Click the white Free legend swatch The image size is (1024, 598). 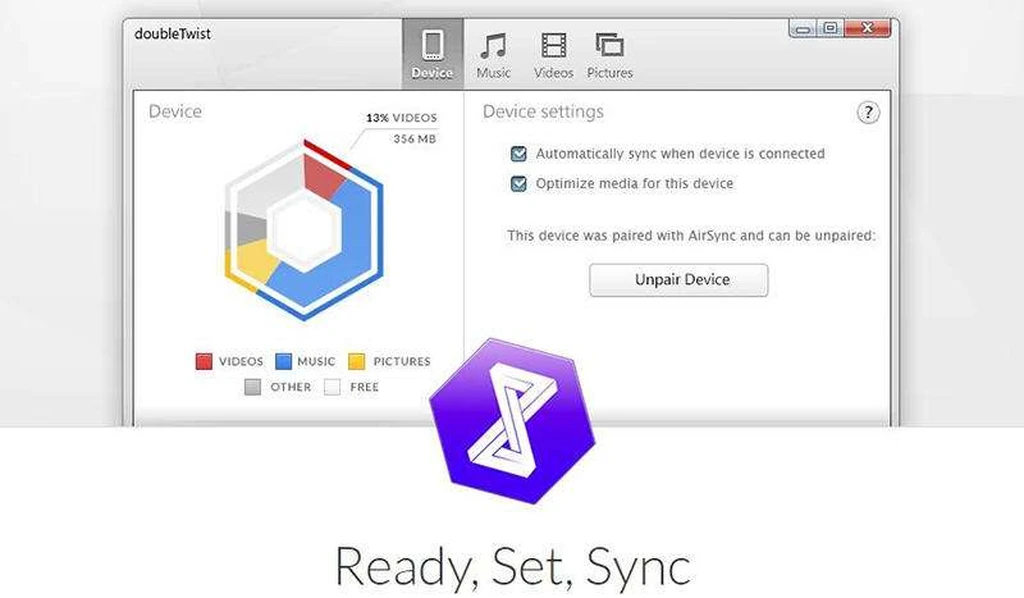click(x=332, y=387)
